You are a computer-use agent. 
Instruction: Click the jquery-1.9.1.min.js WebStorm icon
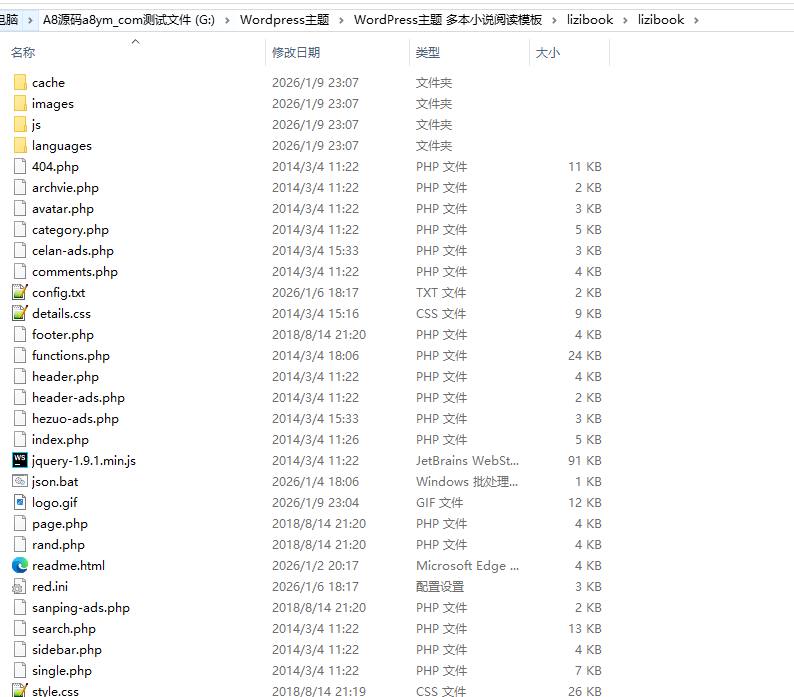(x=20, y=461)
